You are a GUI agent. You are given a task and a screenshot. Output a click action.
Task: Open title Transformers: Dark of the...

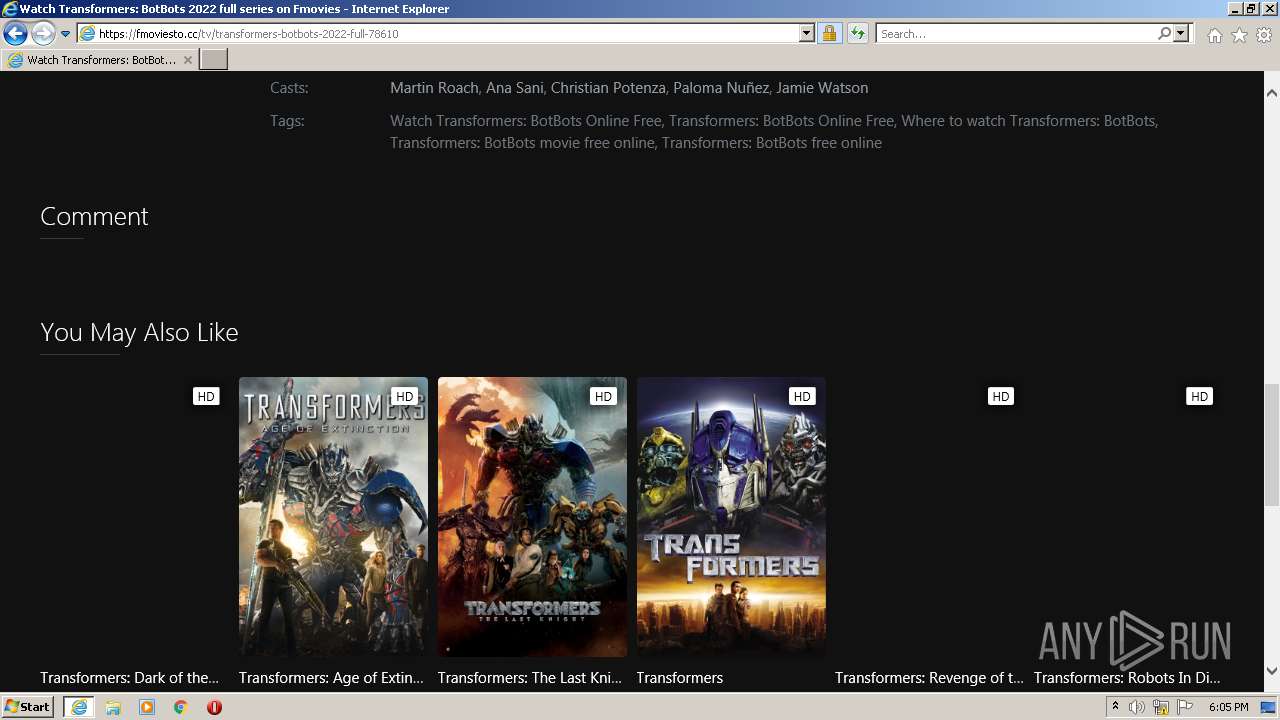pos(130,678)
